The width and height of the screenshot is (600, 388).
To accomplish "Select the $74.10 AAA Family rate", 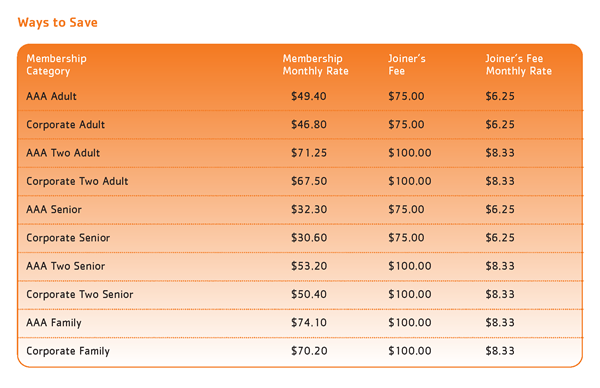I will click(x=309, y=323).
